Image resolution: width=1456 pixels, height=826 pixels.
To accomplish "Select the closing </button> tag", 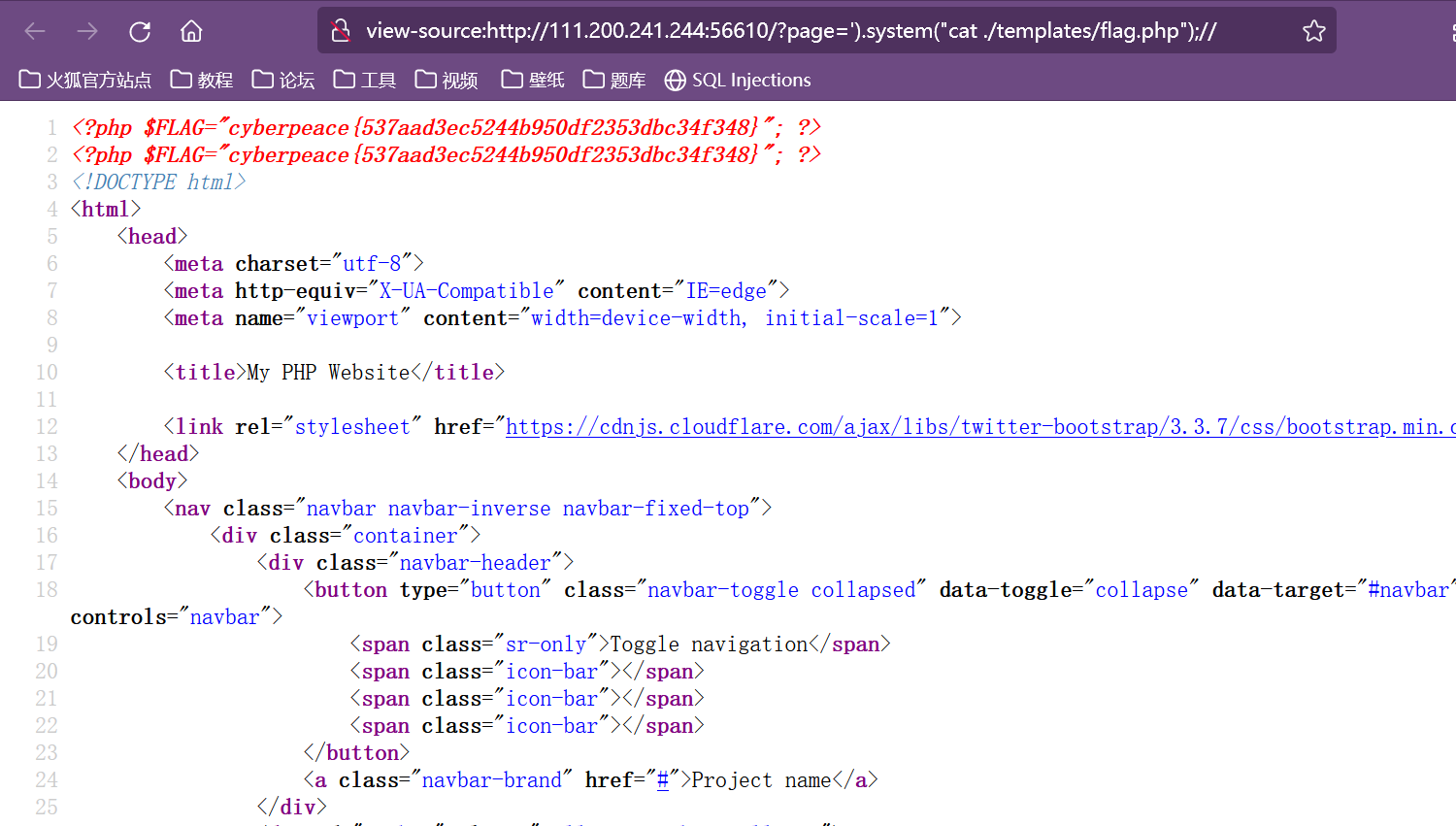I will point(356,753).
